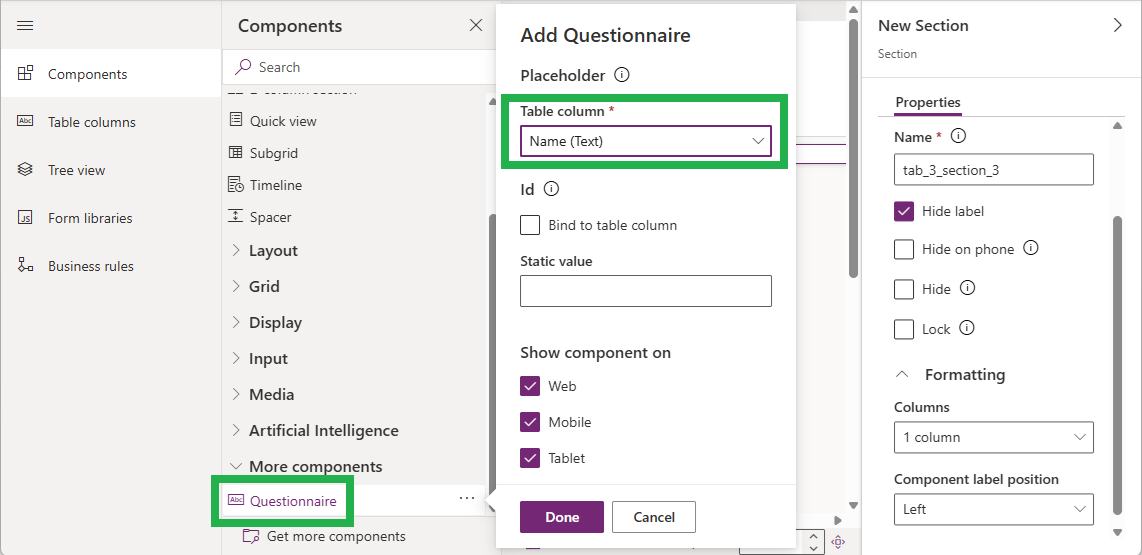Open Tree view in left navigation
Viewport: 1142px width, 555px height.
76,170
